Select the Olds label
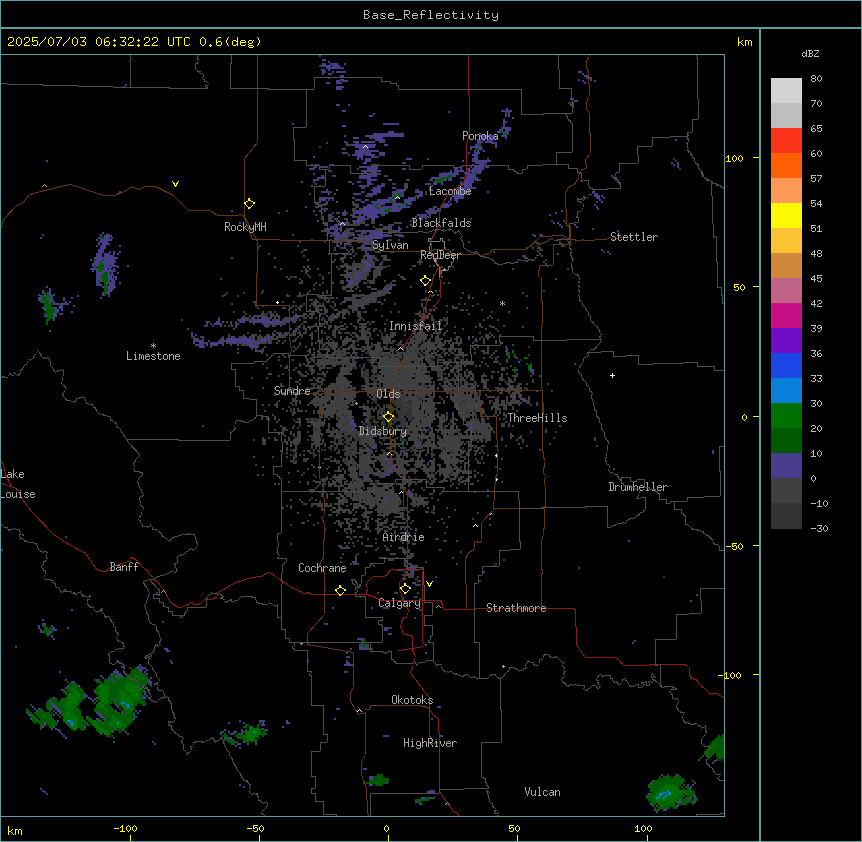The width and height of the screenshot is (862, 842). (x=388, y=394)
